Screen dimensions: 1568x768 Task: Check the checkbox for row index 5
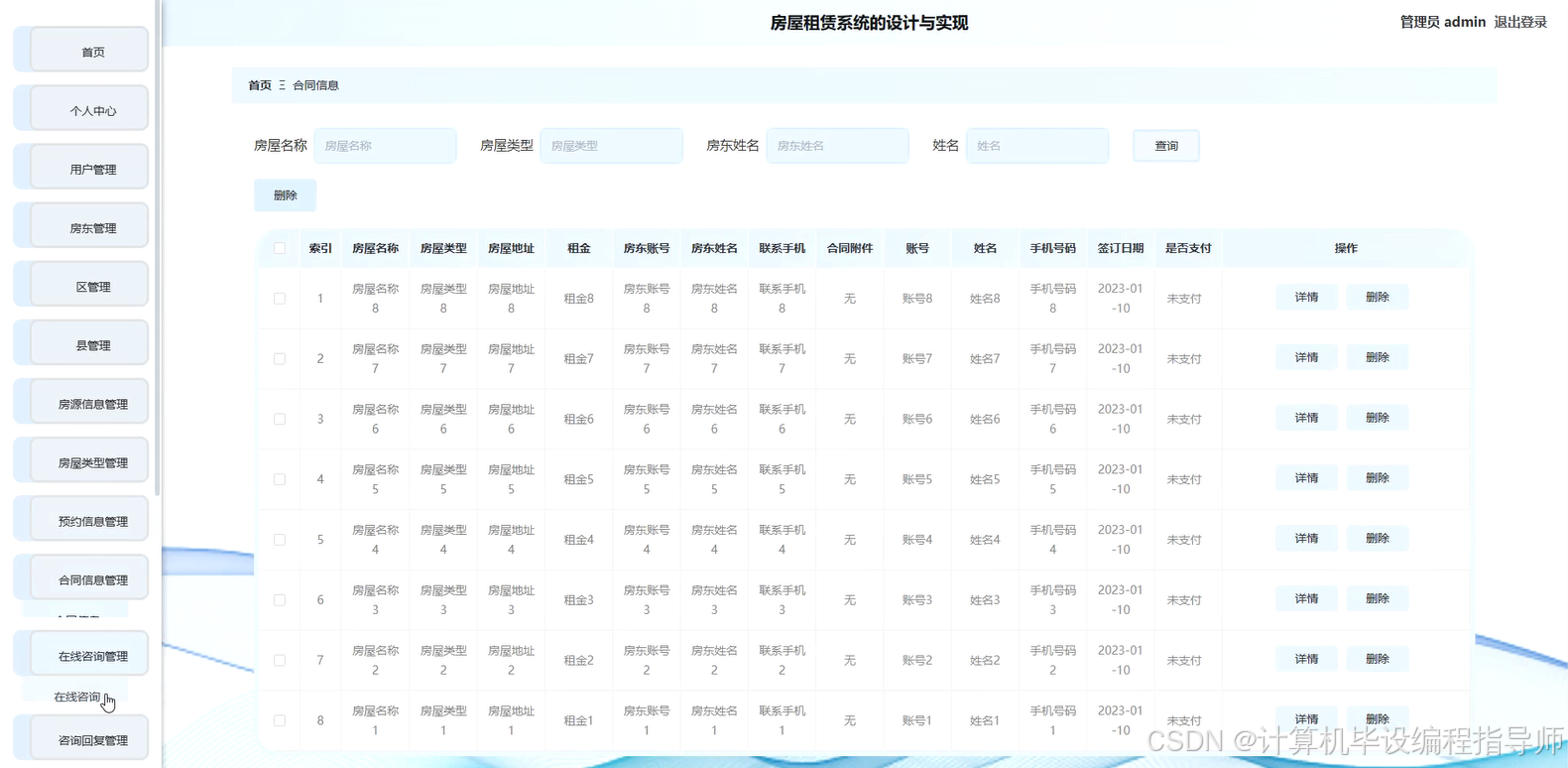click(280, 540)
